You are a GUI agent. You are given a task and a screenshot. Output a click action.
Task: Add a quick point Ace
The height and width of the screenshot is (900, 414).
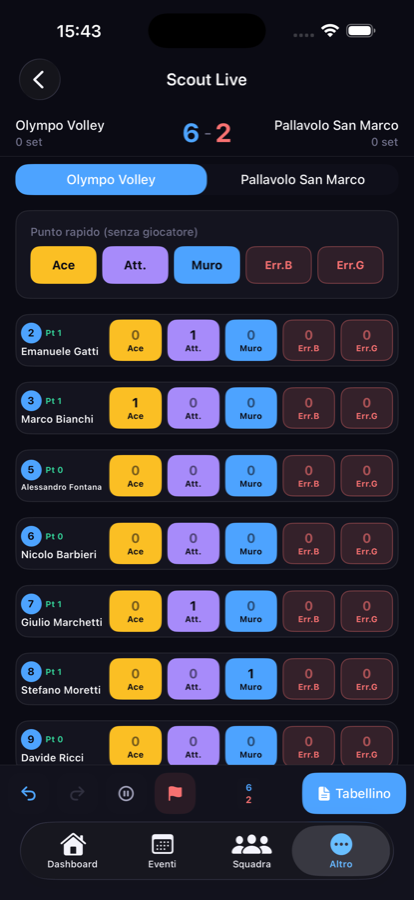click(x=63, y=265)
